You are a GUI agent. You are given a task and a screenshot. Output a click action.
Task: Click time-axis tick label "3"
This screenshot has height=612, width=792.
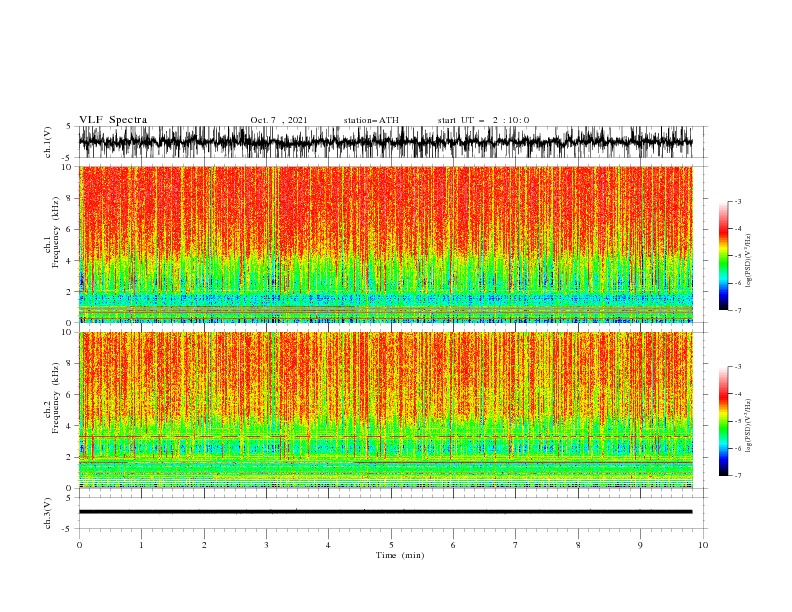click(266, 545)
